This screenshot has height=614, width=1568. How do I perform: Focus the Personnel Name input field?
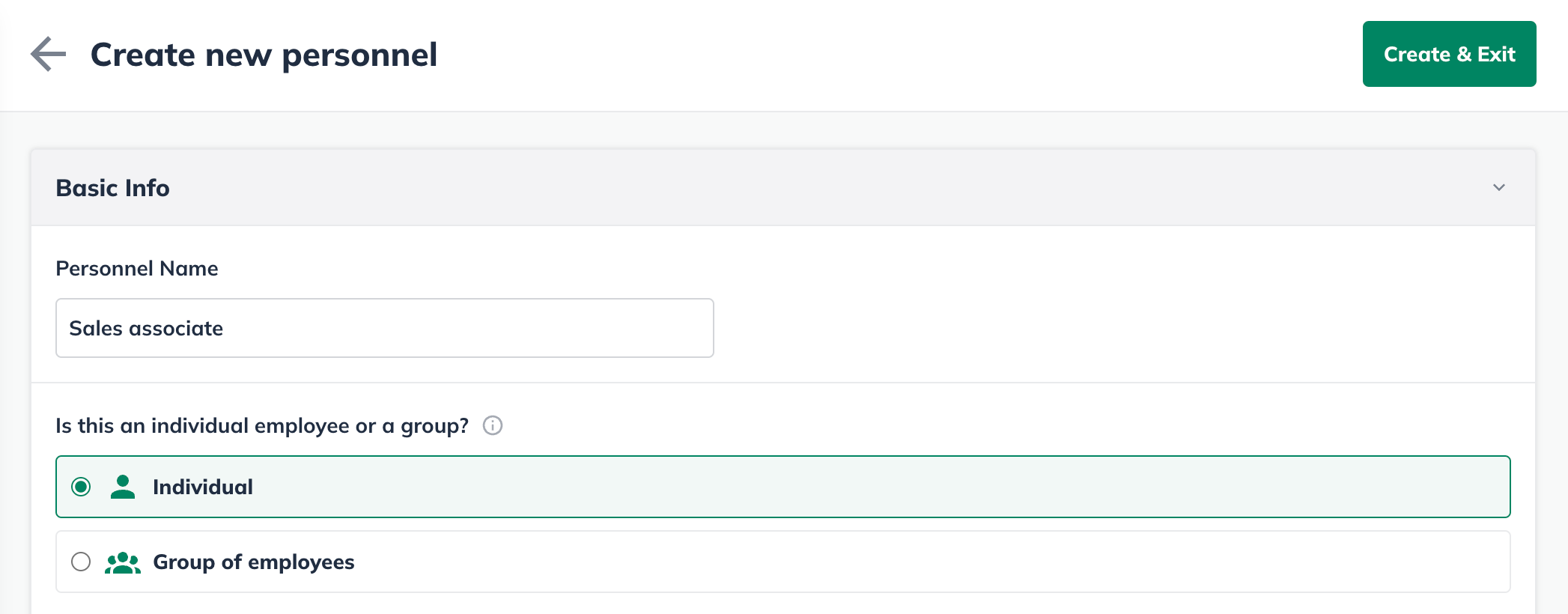385,328
